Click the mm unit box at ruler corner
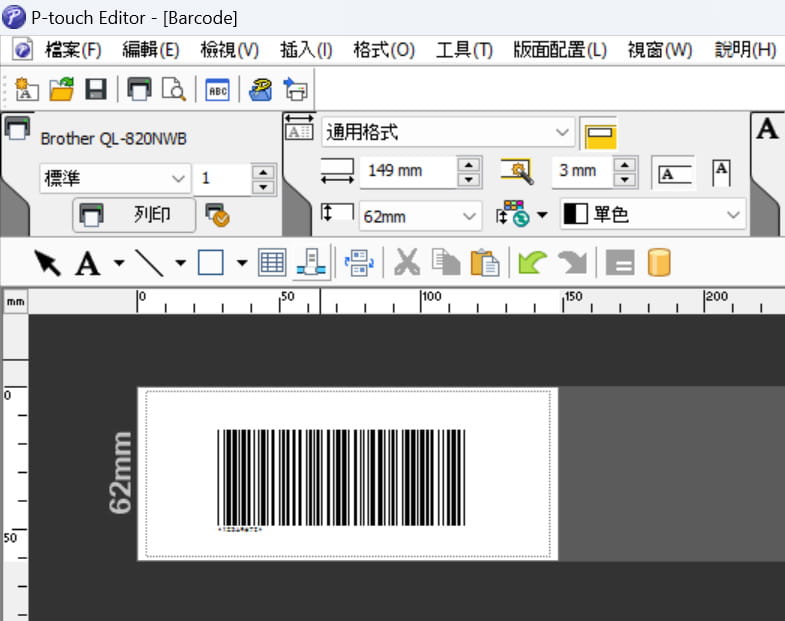This screenshot has width=785, height=621. click(16, 301)
